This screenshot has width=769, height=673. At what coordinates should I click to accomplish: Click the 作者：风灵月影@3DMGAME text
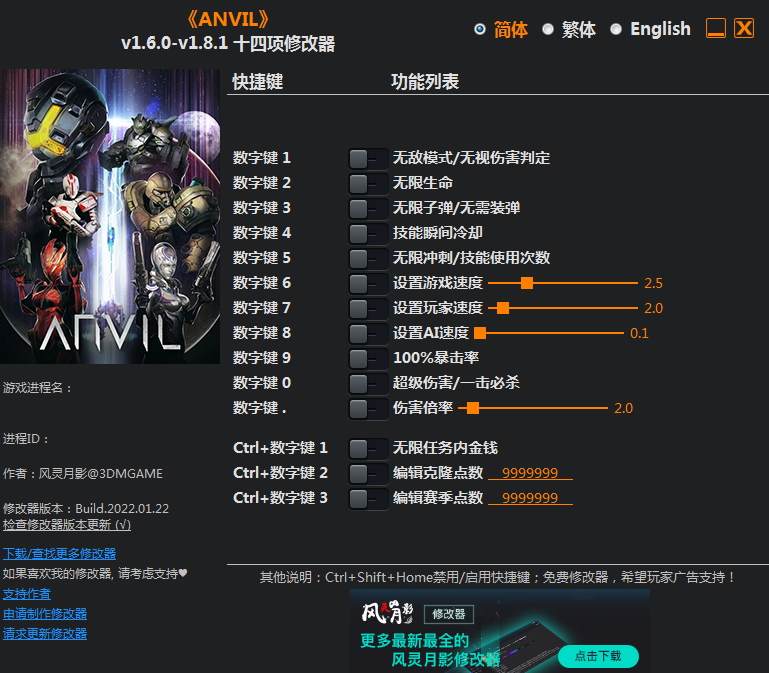pyautogui.click(x=83, y=474)
